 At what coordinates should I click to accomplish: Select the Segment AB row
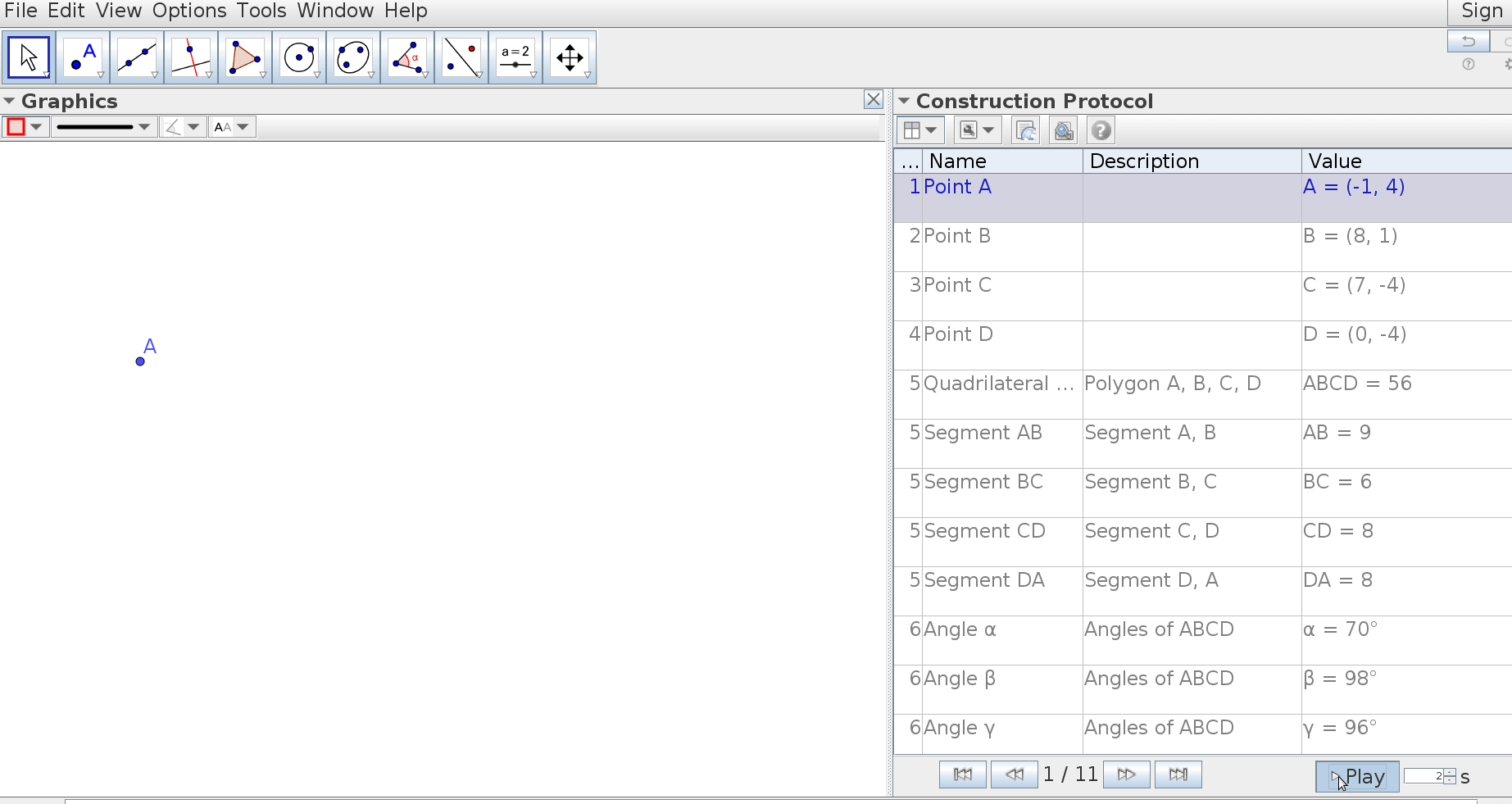tap(1203, 443)
